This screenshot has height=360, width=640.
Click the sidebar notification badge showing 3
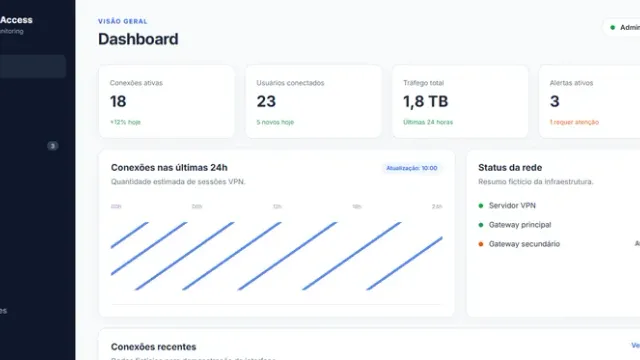click(x=52, y=146)
